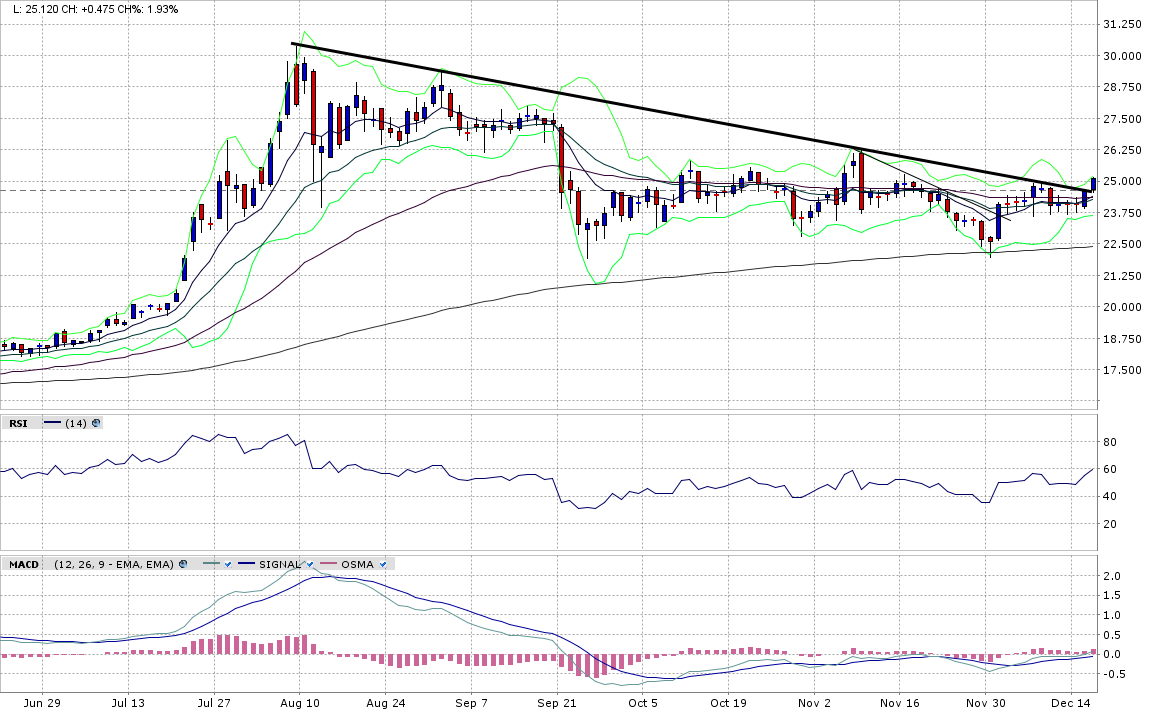Click the Dec 14 date axis label

[x=1071, y=702]
